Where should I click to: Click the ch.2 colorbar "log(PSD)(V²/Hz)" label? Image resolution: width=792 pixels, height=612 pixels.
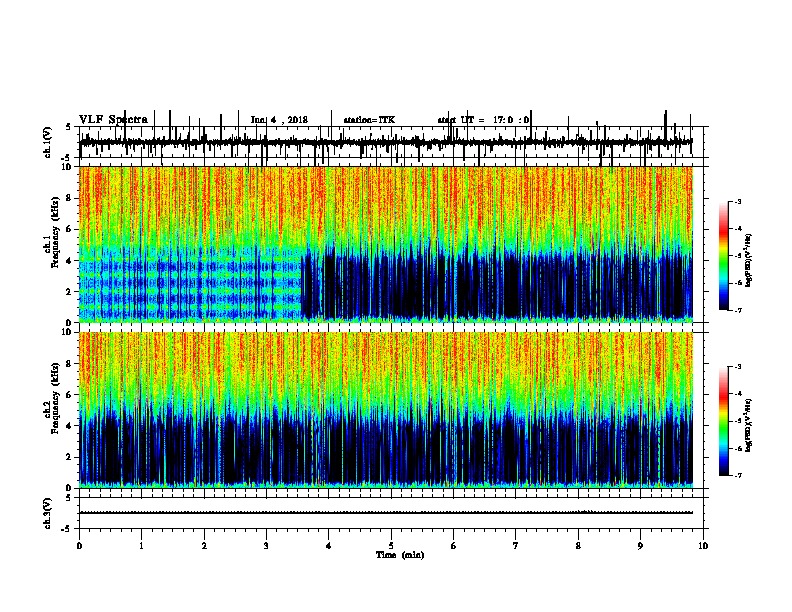(x=749, y=426)
